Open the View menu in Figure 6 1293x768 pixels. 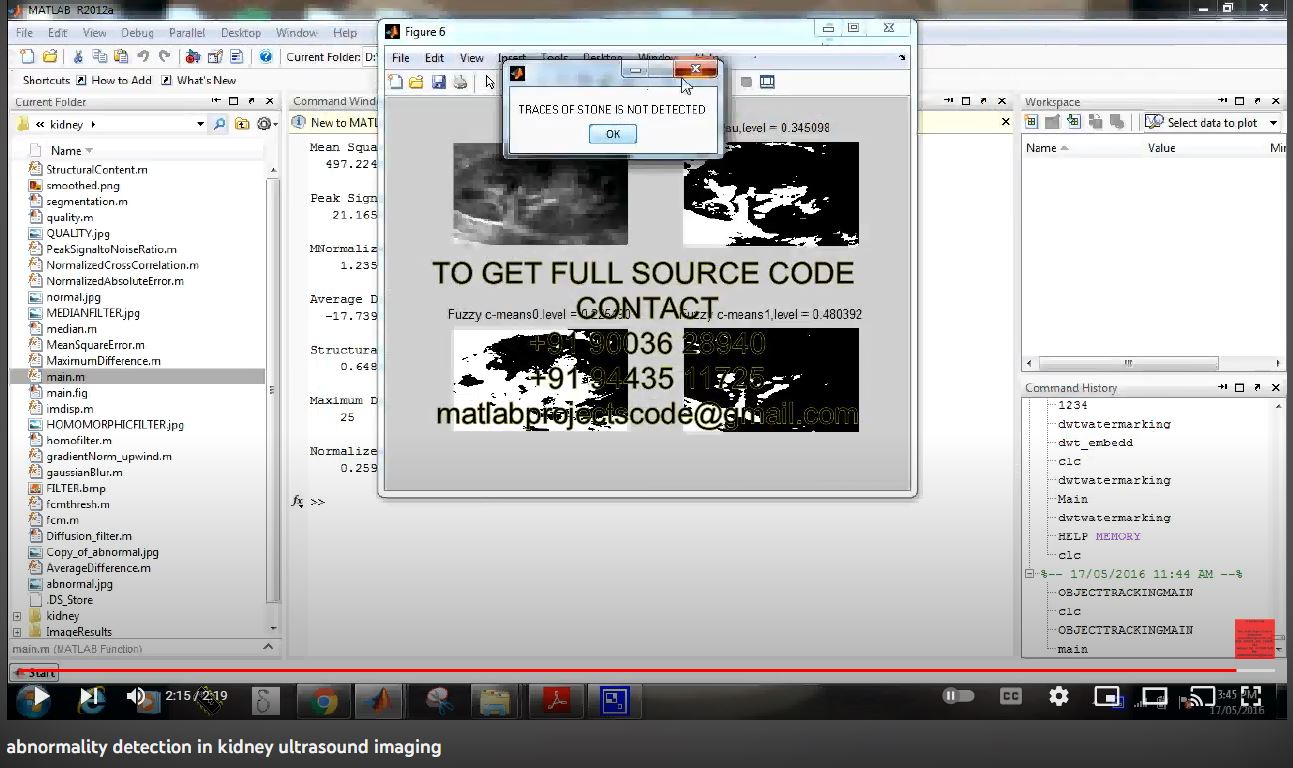471,58
